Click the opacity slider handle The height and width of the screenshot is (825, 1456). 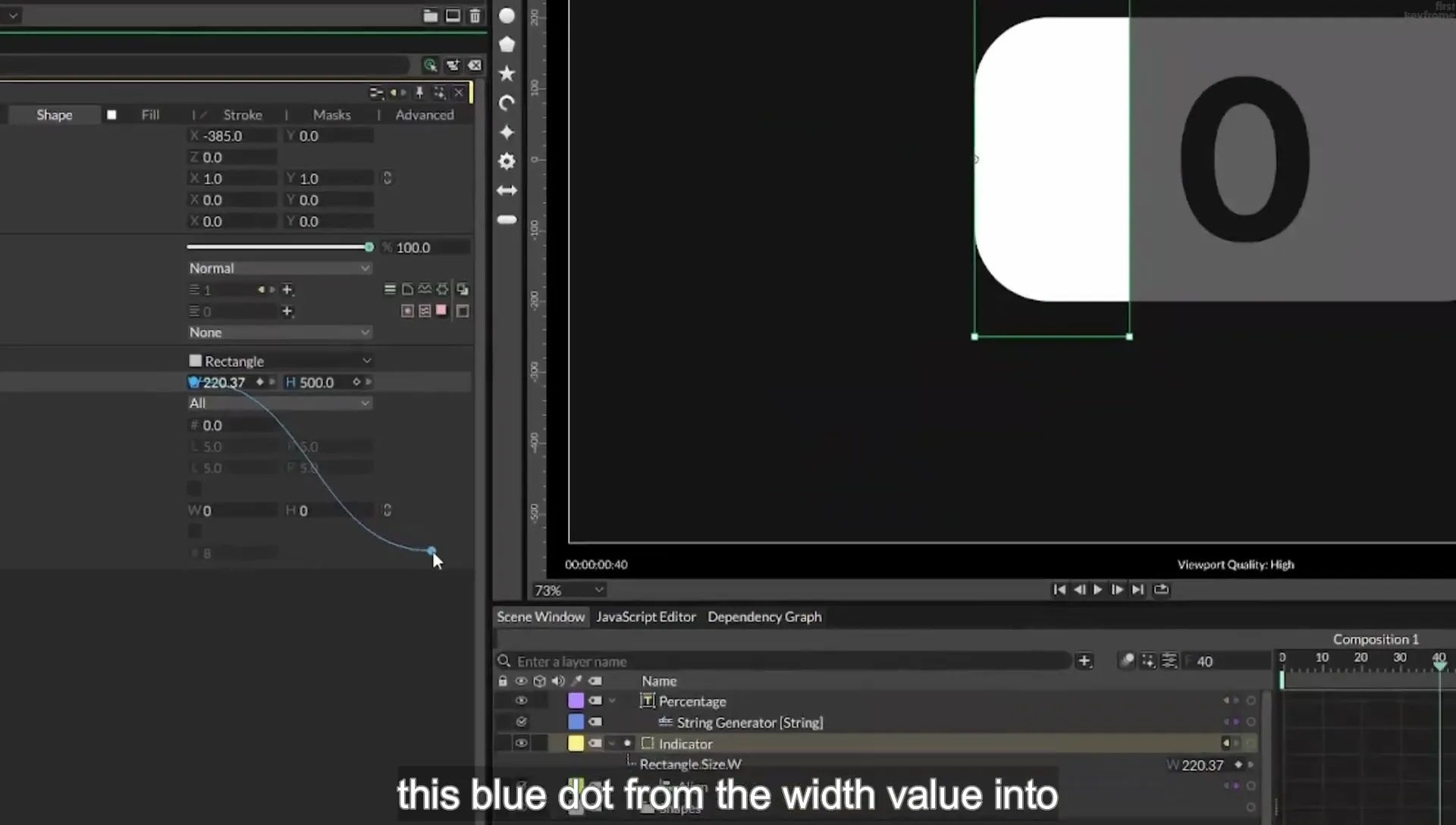coord(369,247)
